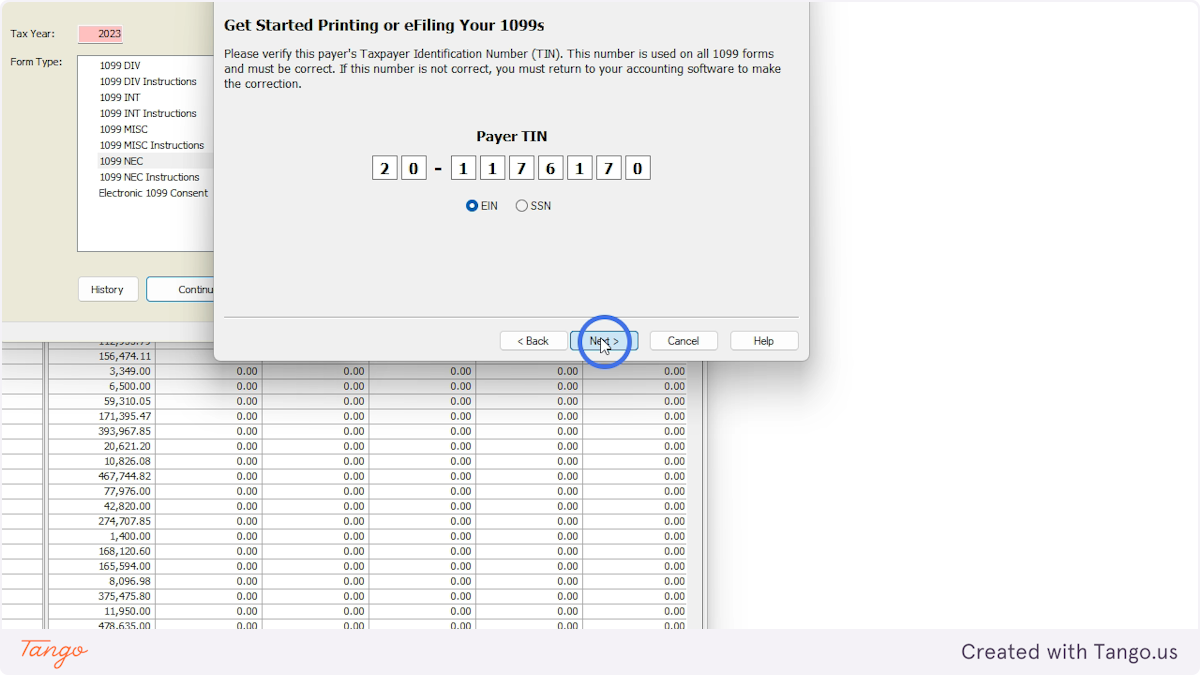This screenshot has height=675, width=1200.
Task: Click the History button
Action: [107, 289]
